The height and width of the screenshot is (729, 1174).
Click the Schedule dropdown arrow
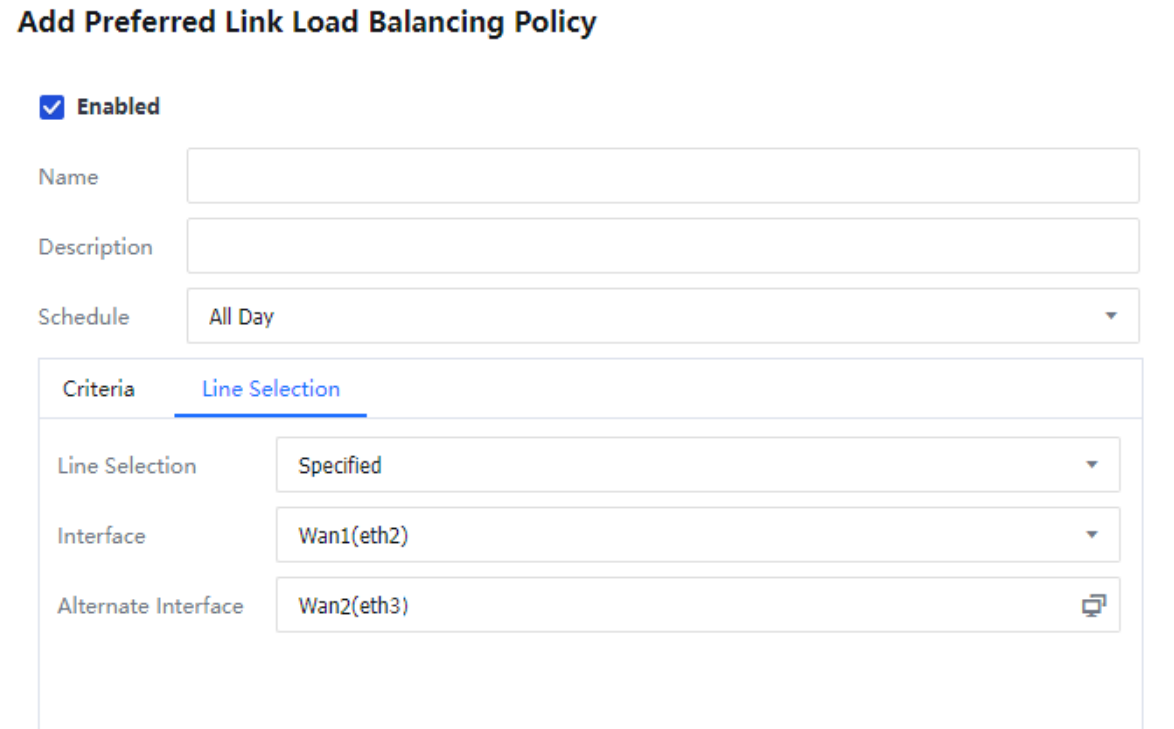click(x=1110, y=316)
